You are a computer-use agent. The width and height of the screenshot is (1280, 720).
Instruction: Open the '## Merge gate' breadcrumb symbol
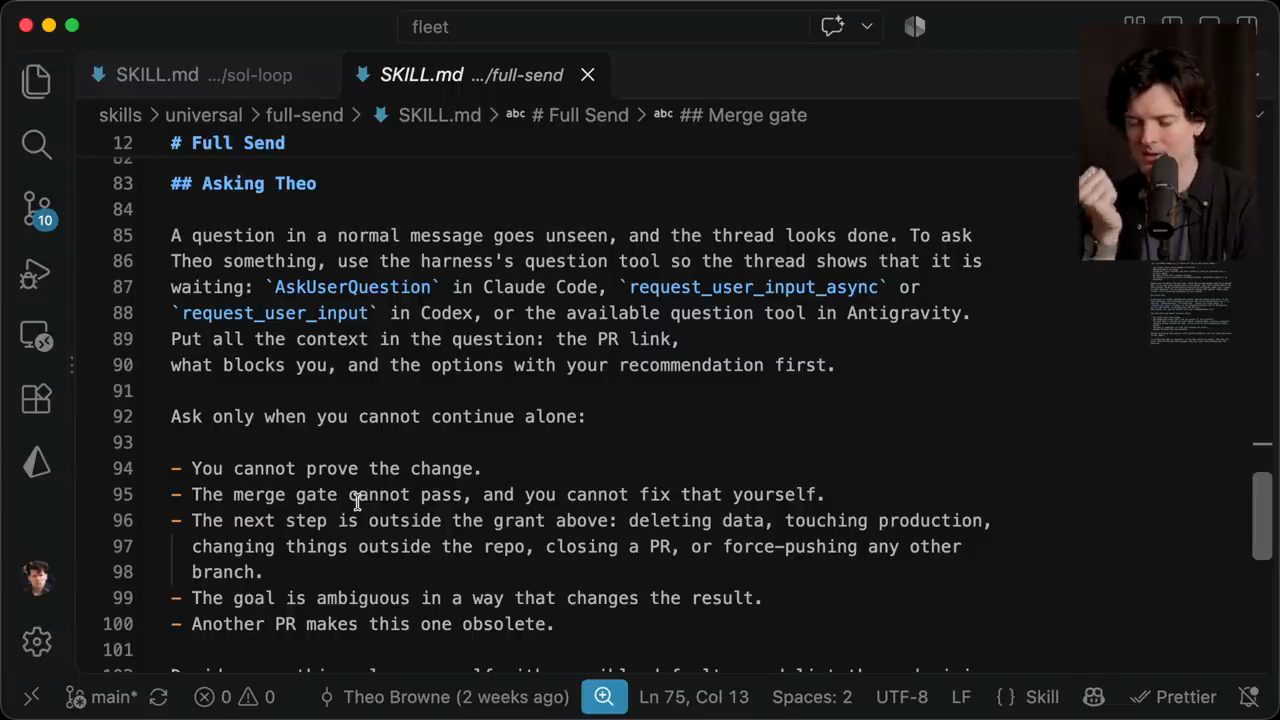point(731,115)
